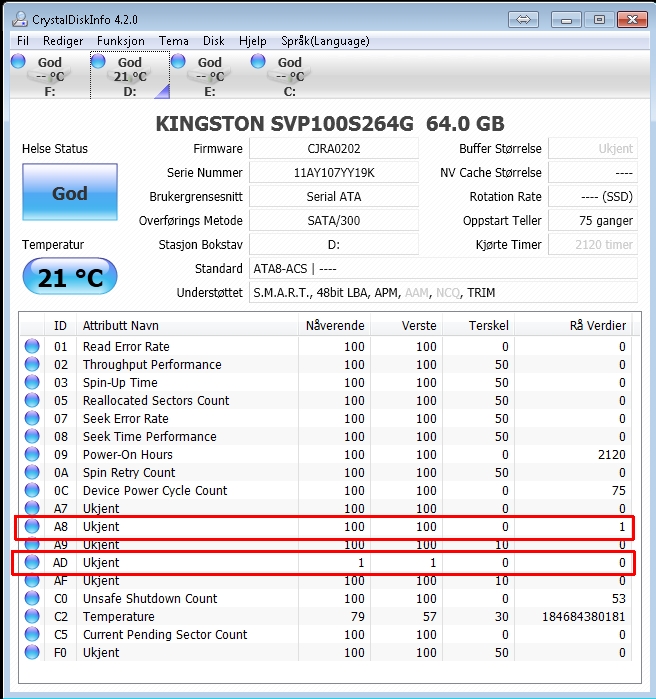Screen dimensions: 656x699
Task: Click status orb for attribute AD
Action: [32, 562]
